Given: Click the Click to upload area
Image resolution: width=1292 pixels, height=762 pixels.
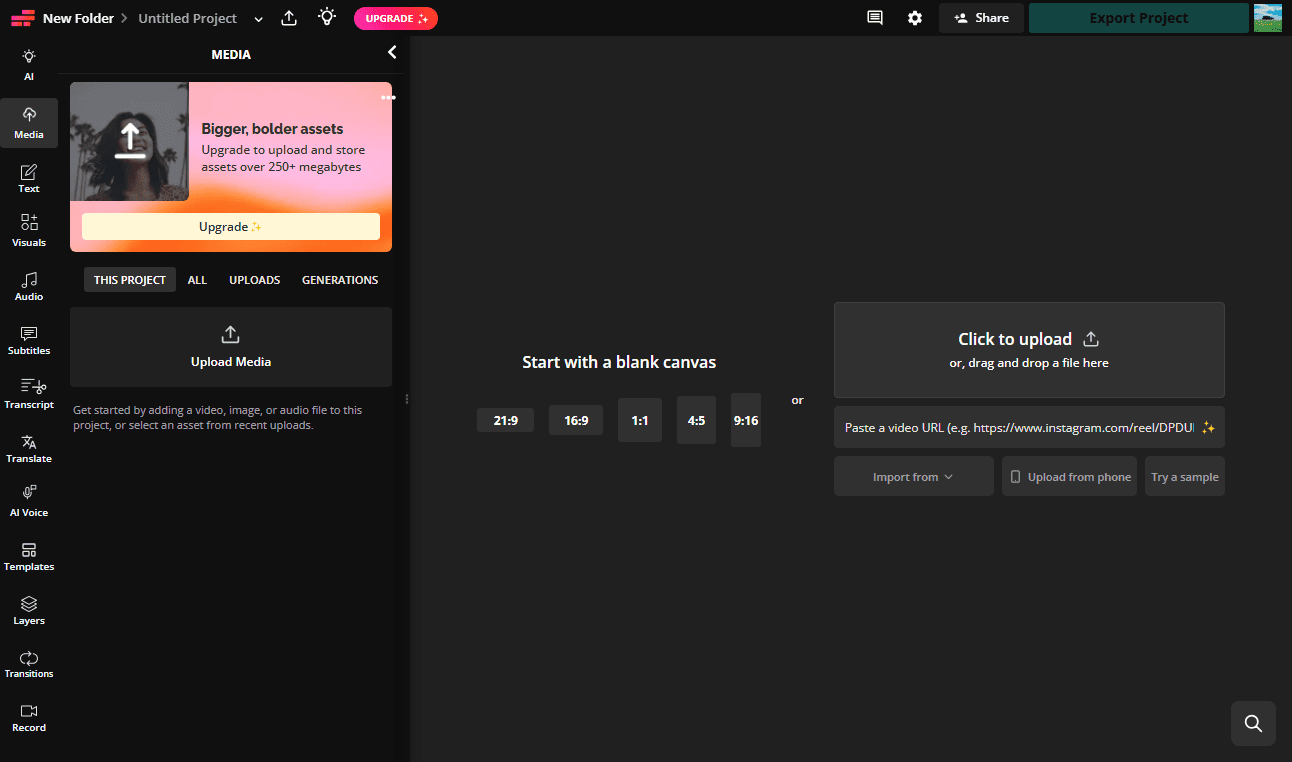Looking at the screenshot, I should click(1029, 350).
